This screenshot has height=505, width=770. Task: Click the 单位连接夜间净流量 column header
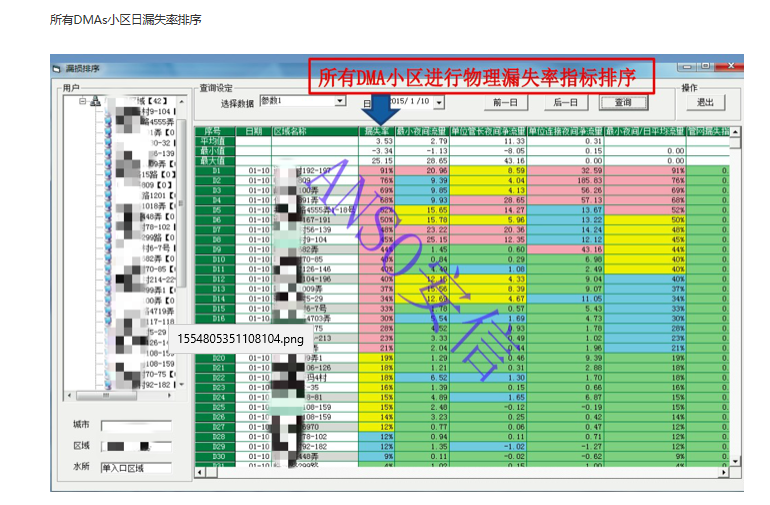[x=565, y=131]
